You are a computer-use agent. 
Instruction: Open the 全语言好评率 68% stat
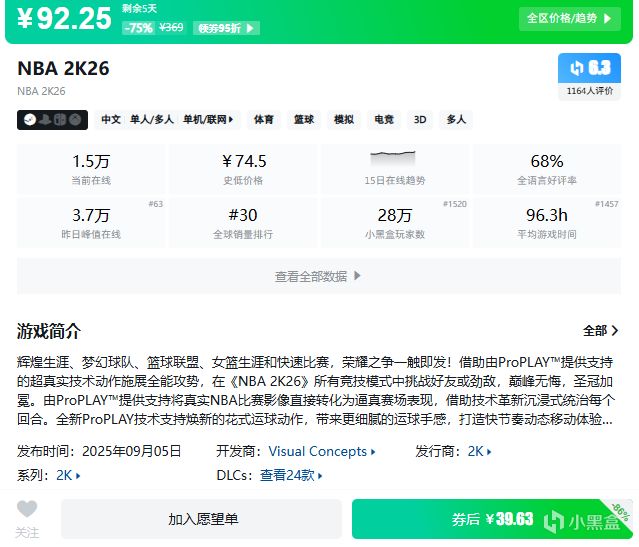(x=547, y=169)
